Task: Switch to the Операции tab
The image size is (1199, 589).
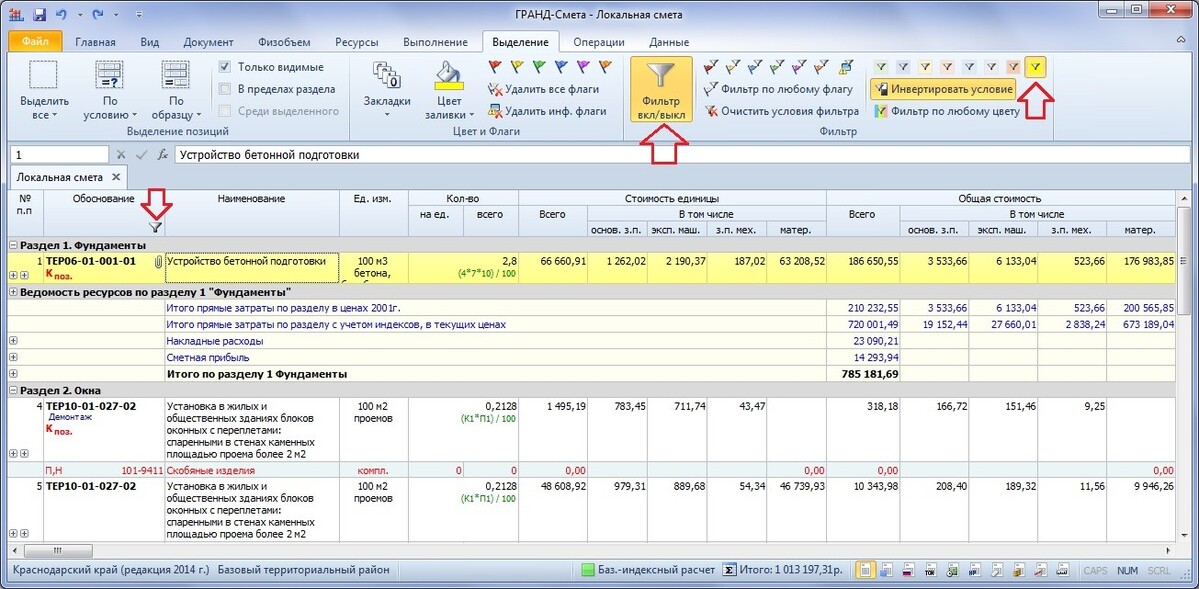Action: (x=599, y=42)
